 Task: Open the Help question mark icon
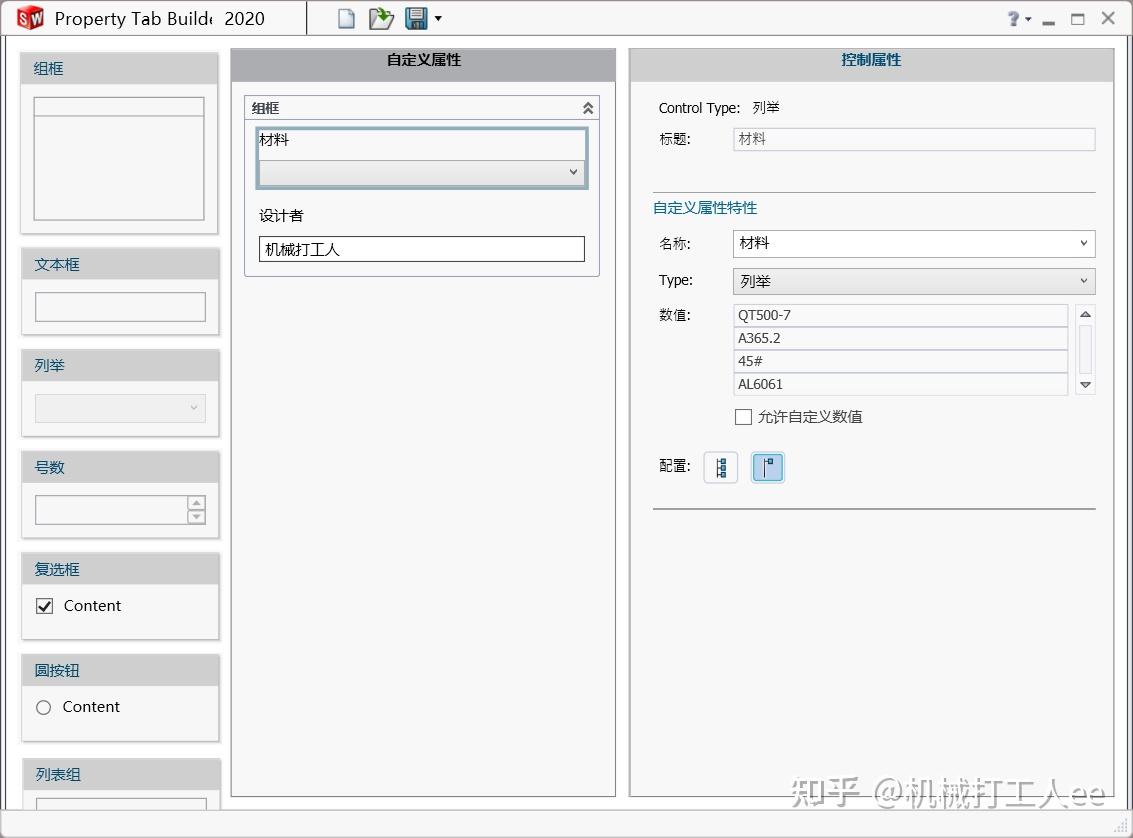pos(1012,18)
